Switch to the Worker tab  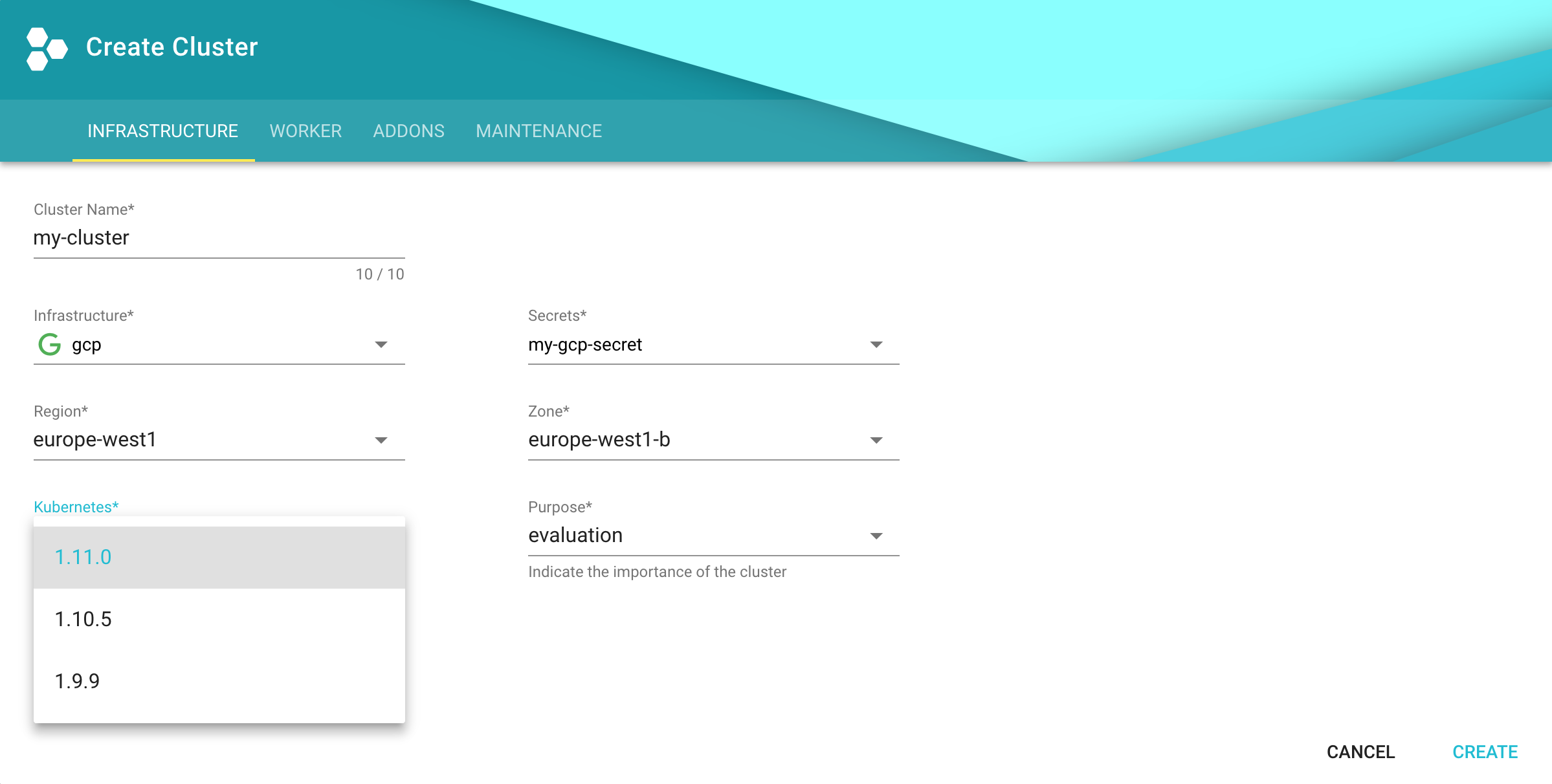point(305,131)
